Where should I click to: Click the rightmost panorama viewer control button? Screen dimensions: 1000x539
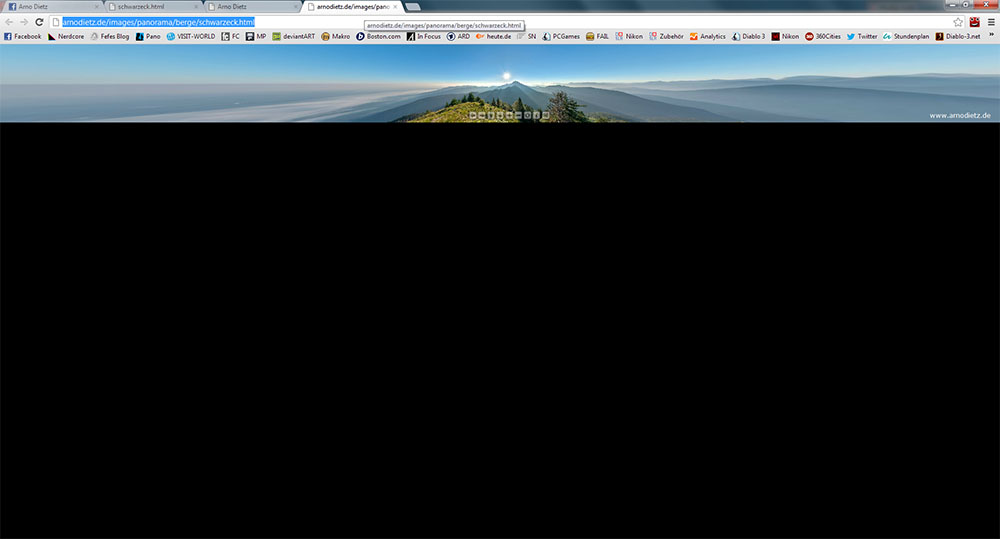click(546, 115)
